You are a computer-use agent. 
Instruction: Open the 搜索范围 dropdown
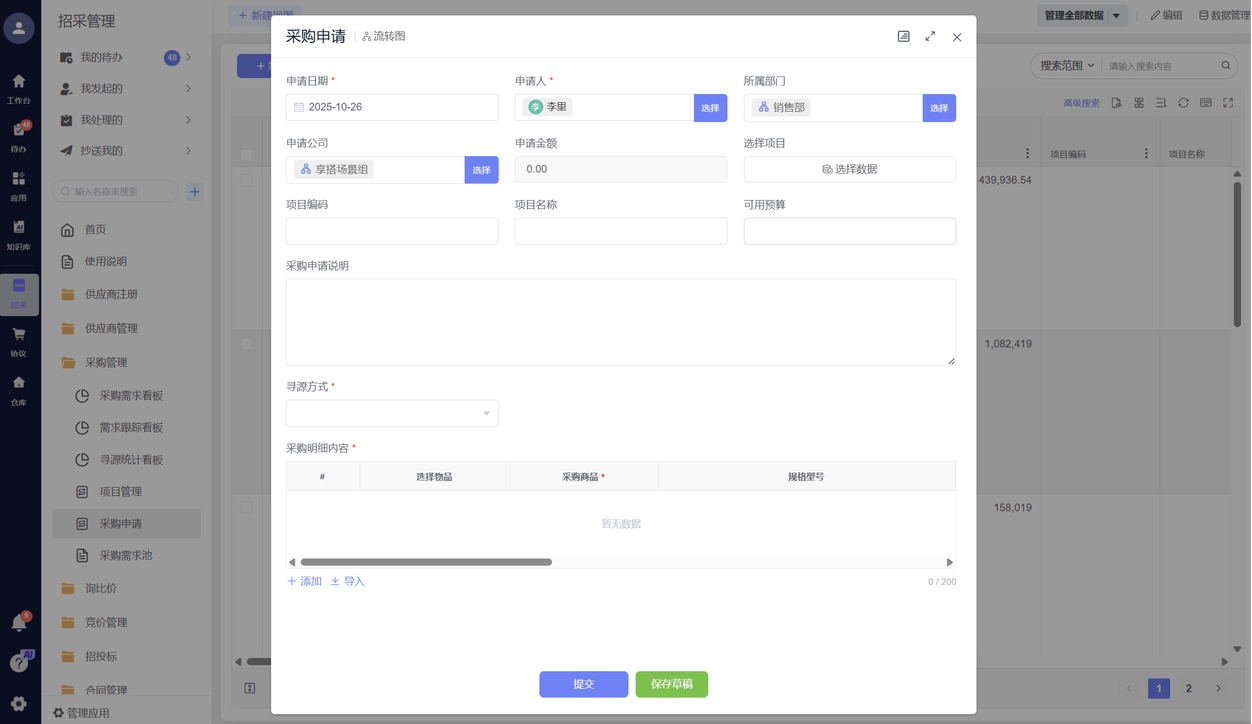coord(1067,66)
